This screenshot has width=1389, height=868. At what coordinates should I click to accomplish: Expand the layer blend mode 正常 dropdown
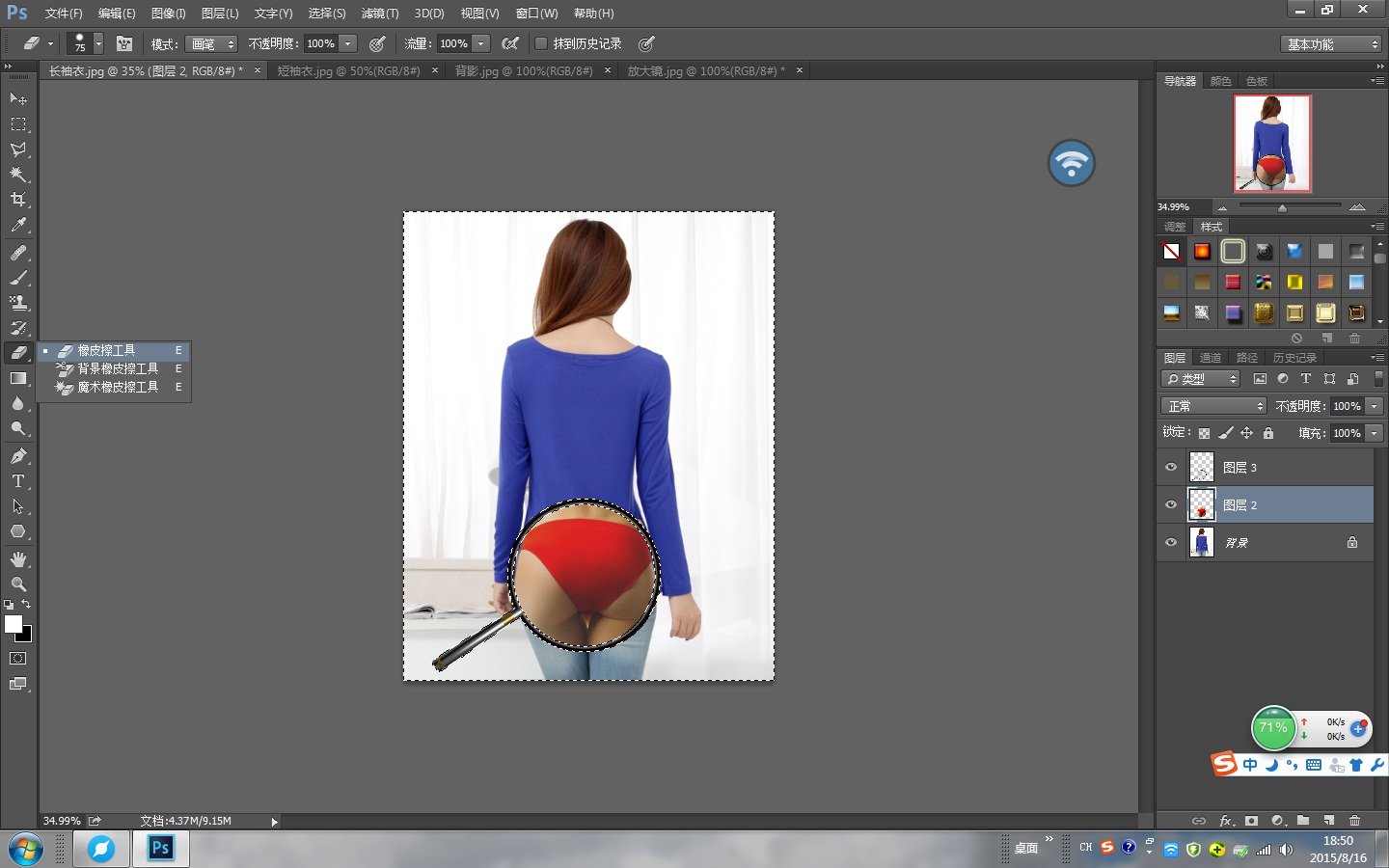1213,406
